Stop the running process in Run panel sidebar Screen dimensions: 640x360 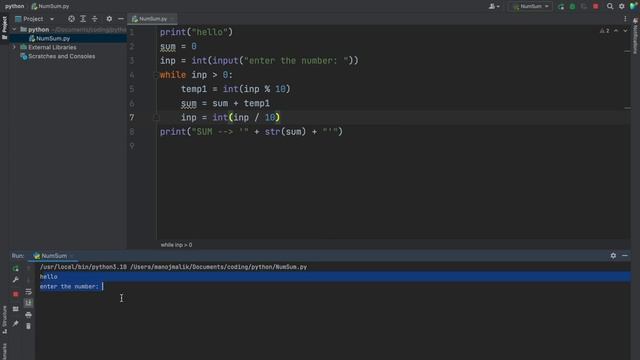click(16, 294)
